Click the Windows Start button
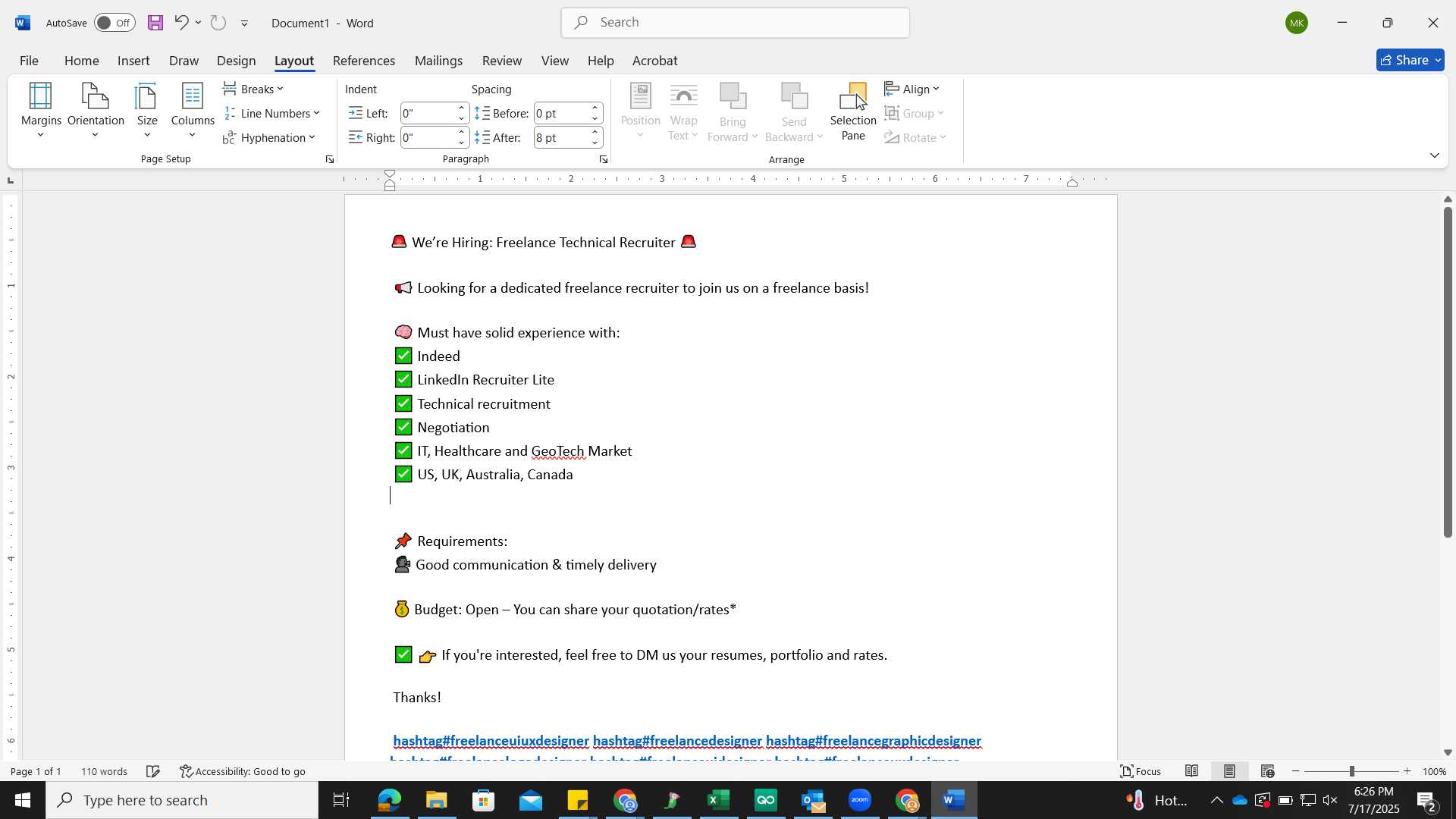The width and height of the screenshot is (1456, 819). tap(22, 801)
